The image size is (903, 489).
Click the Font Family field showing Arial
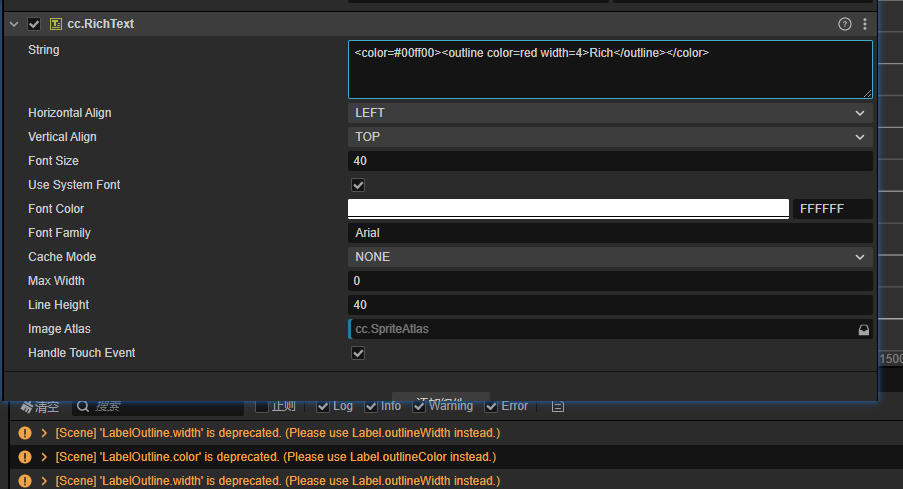(610, 233)
